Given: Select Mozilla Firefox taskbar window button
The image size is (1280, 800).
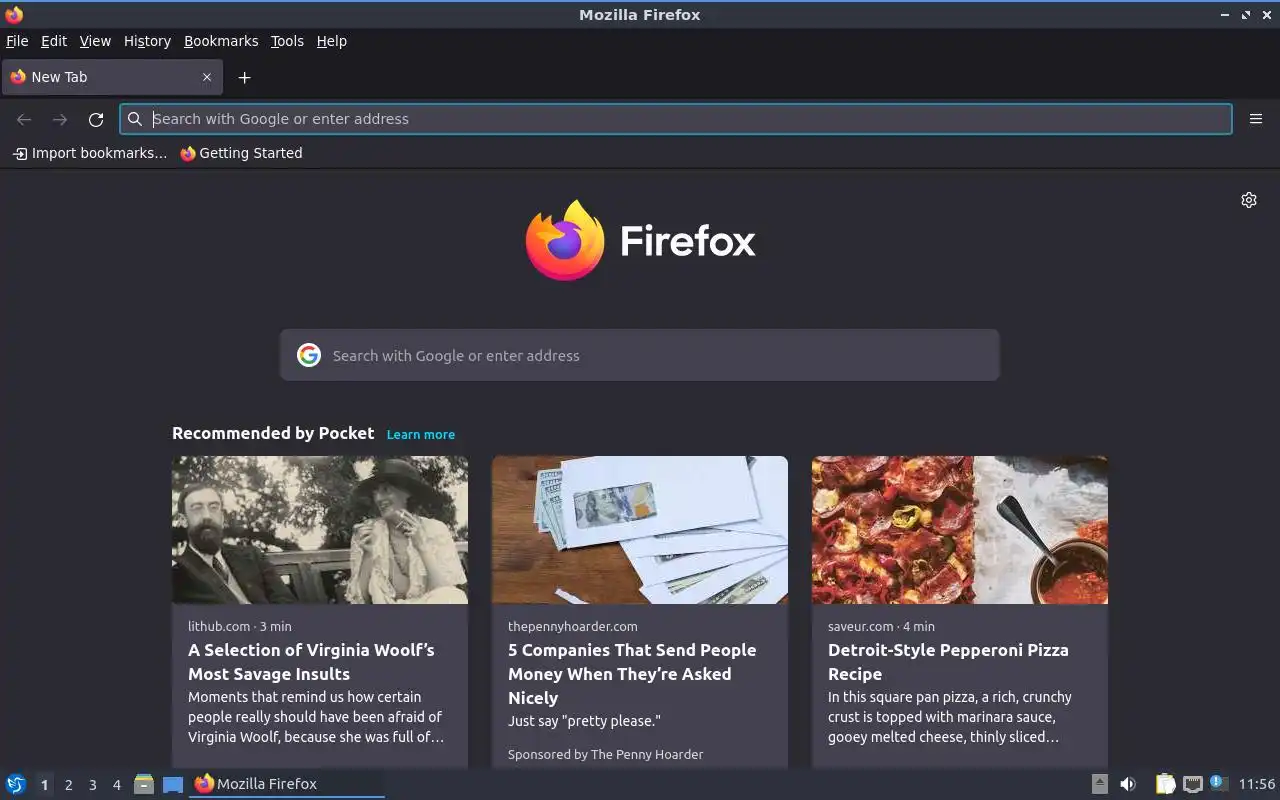Looking at the screenshot, I should [x=287, y=784].
